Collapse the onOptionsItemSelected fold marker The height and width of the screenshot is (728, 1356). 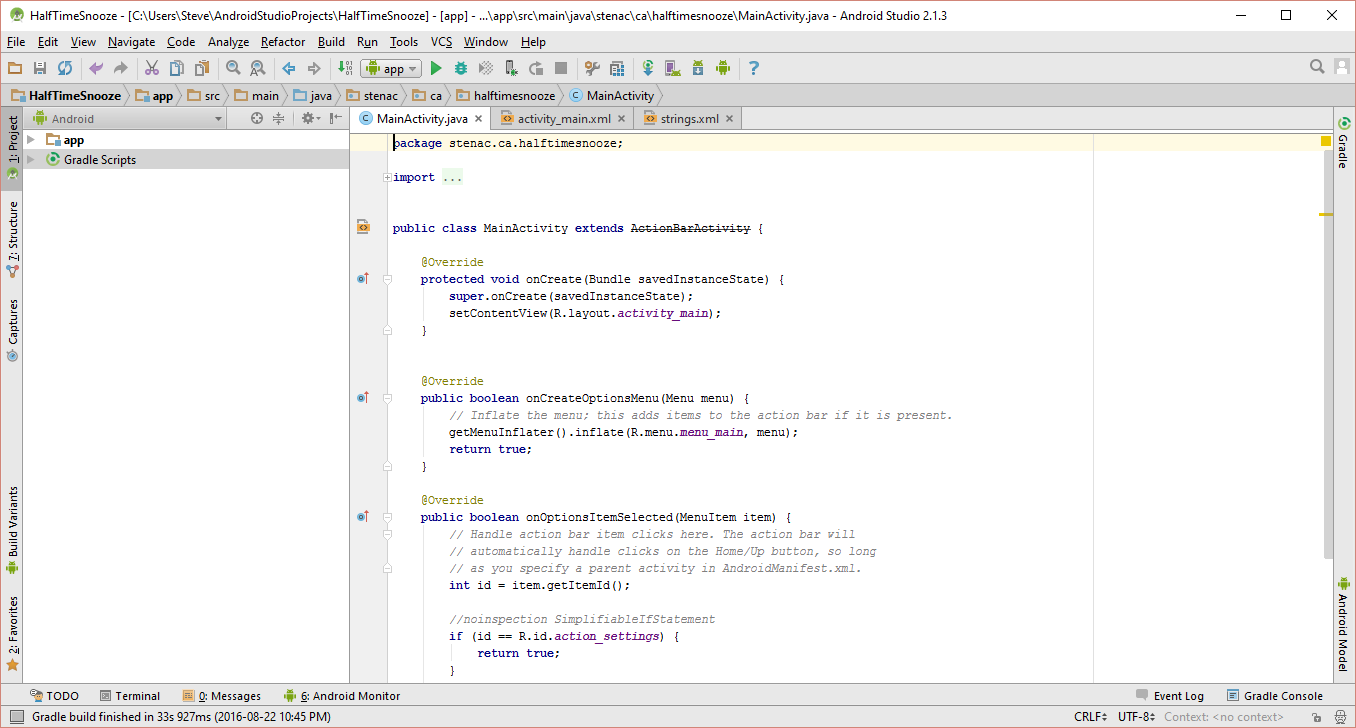tap(387, 518)
